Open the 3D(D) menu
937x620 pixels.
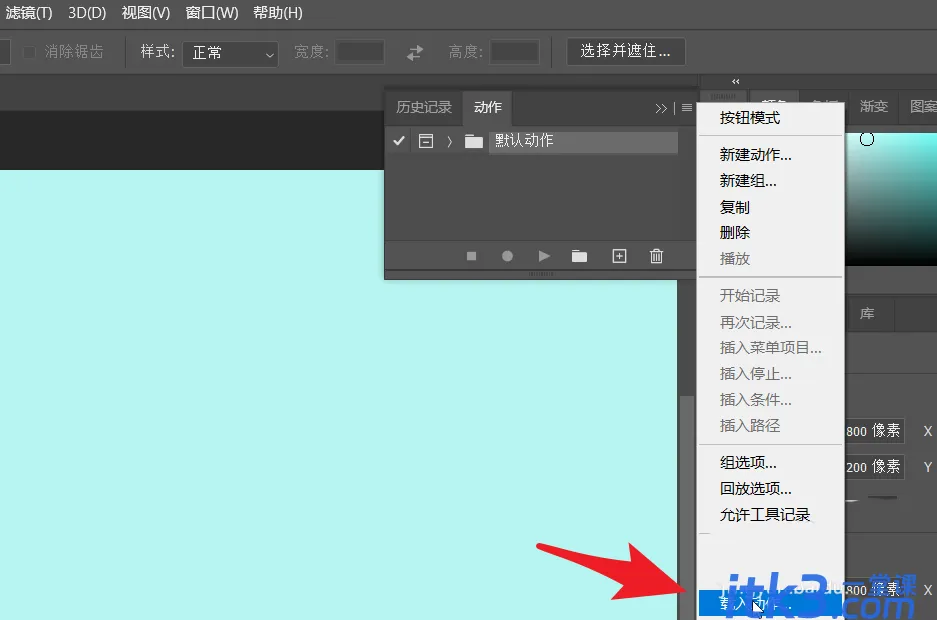coord(87,13)
